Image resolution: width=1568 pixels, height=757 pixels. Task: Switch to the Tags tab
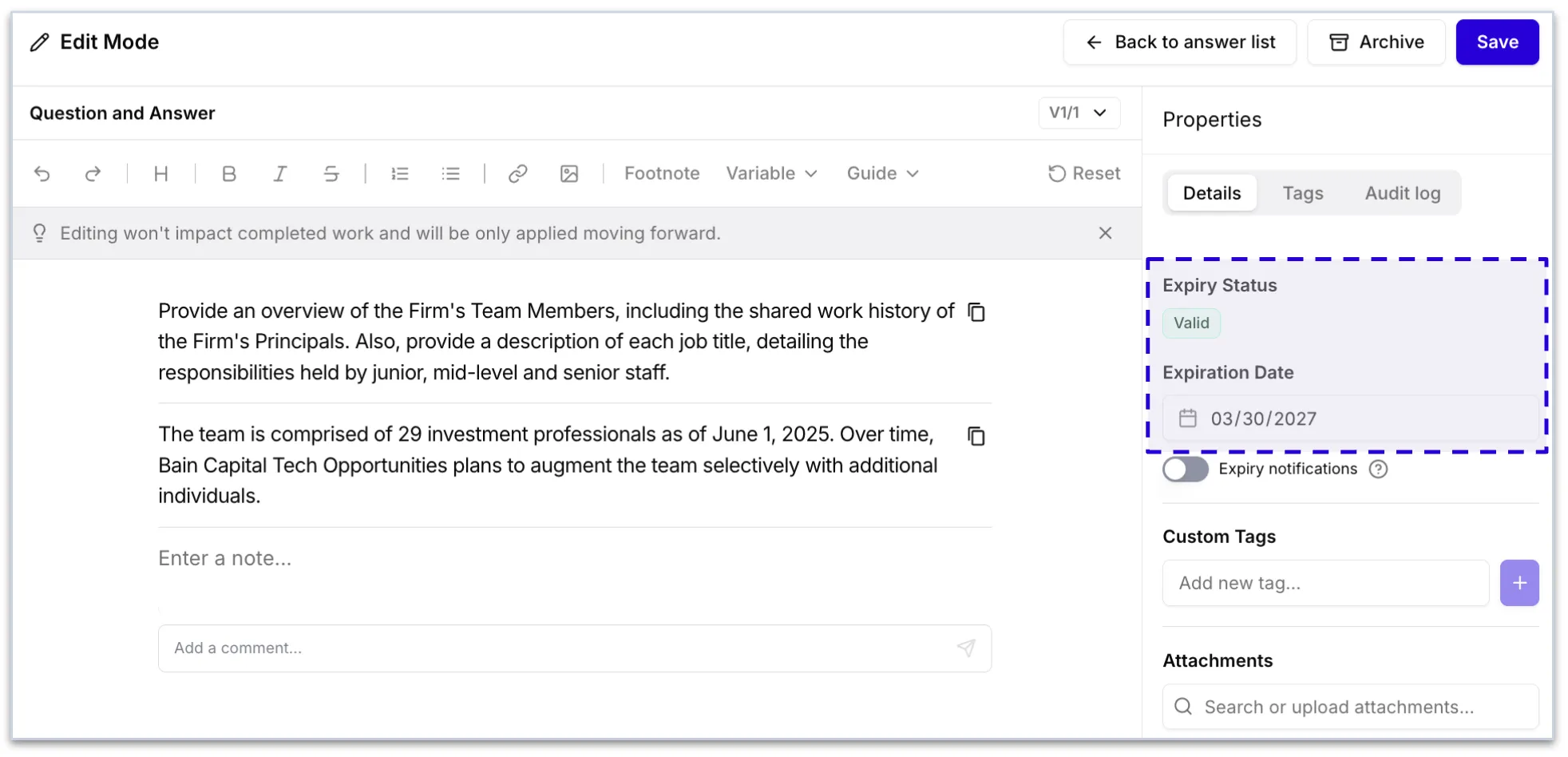tap(1303, 193)
